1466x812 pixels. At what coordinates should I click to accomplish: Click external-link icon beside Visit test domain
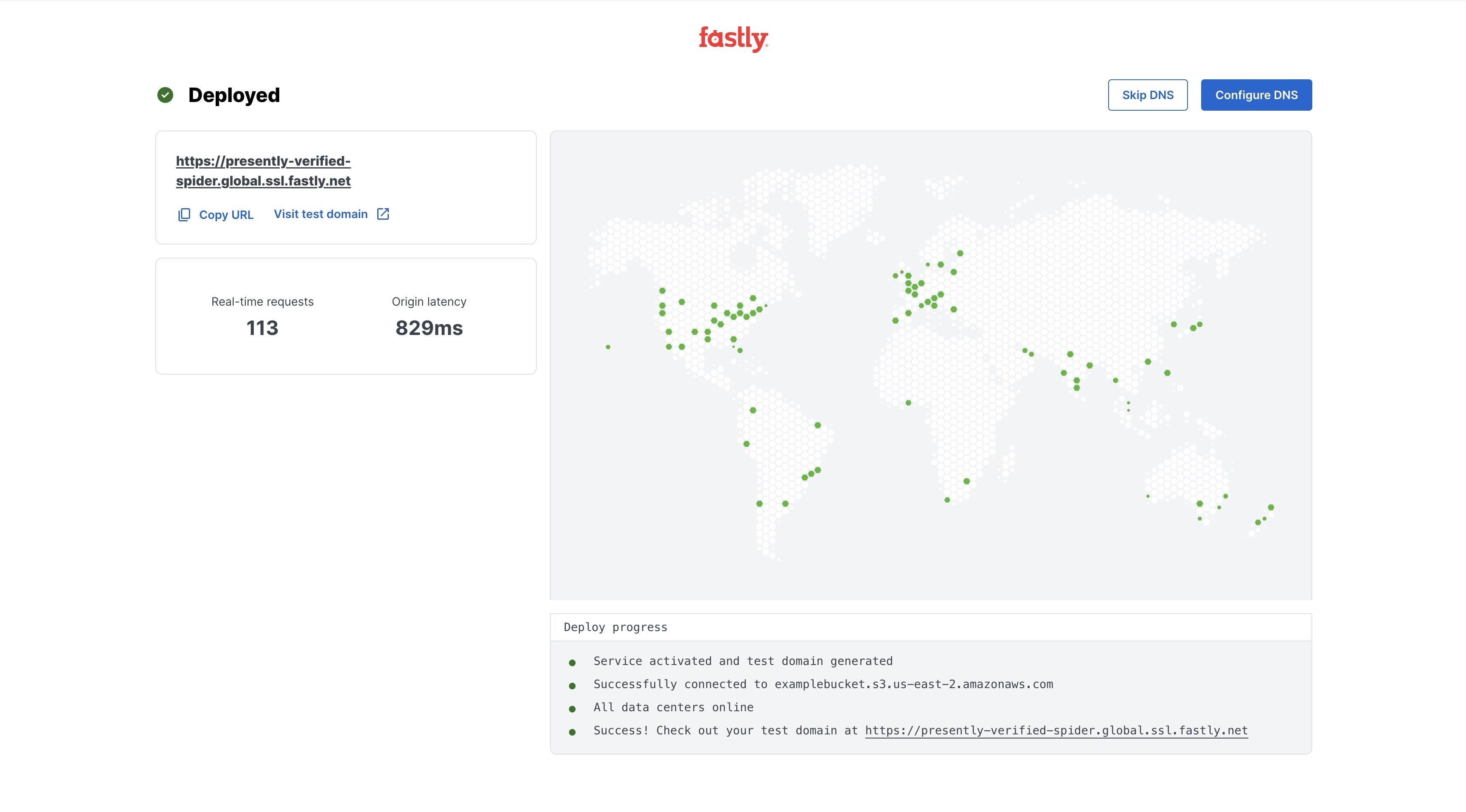point(383,214)
